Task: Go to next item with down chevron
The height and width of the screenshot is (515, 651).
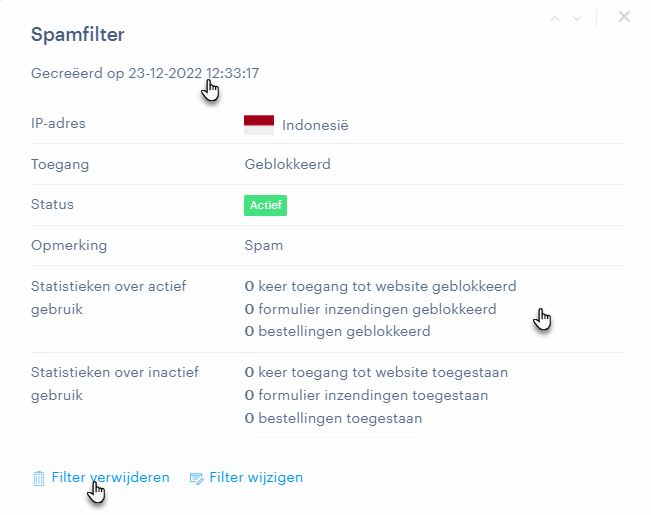Action: 577,18
